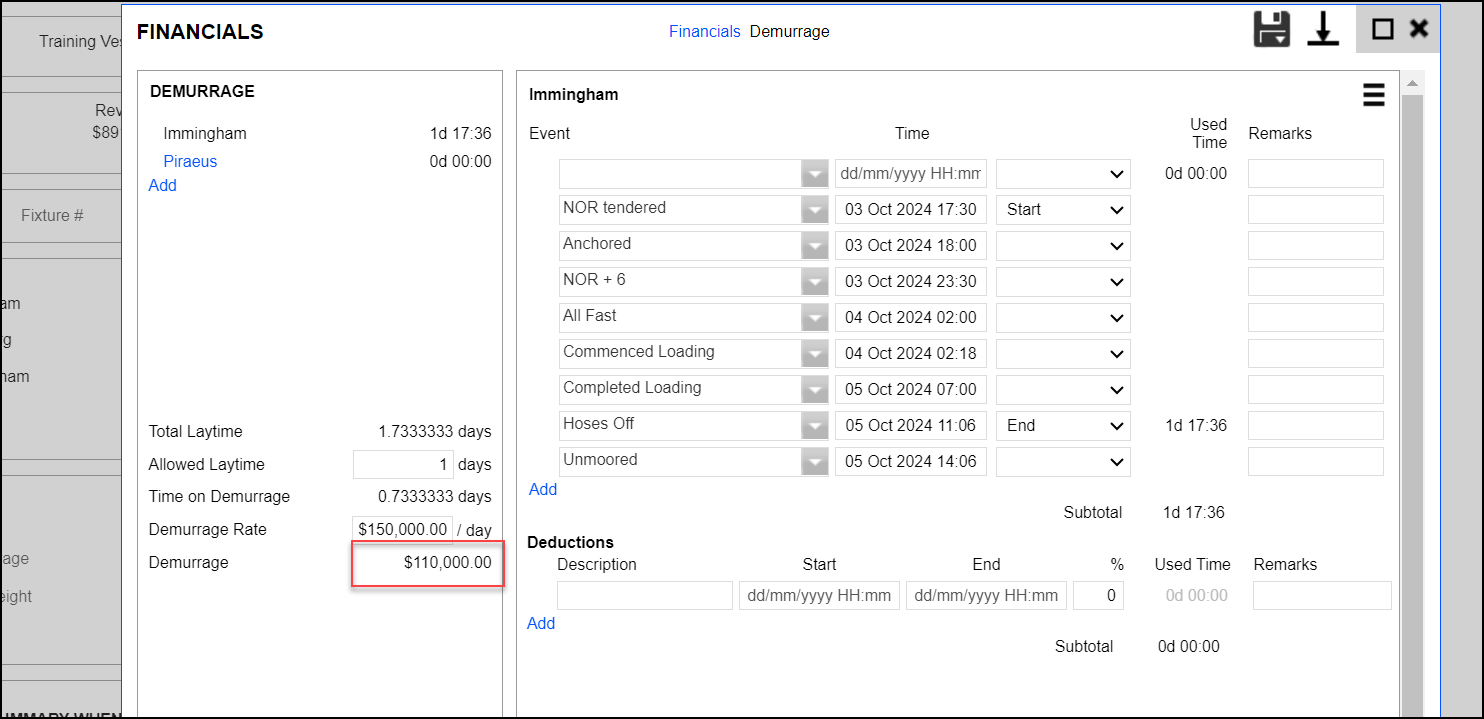Edit the Demurrage Rate field
1484x719 pixels.
coord(402,530)
